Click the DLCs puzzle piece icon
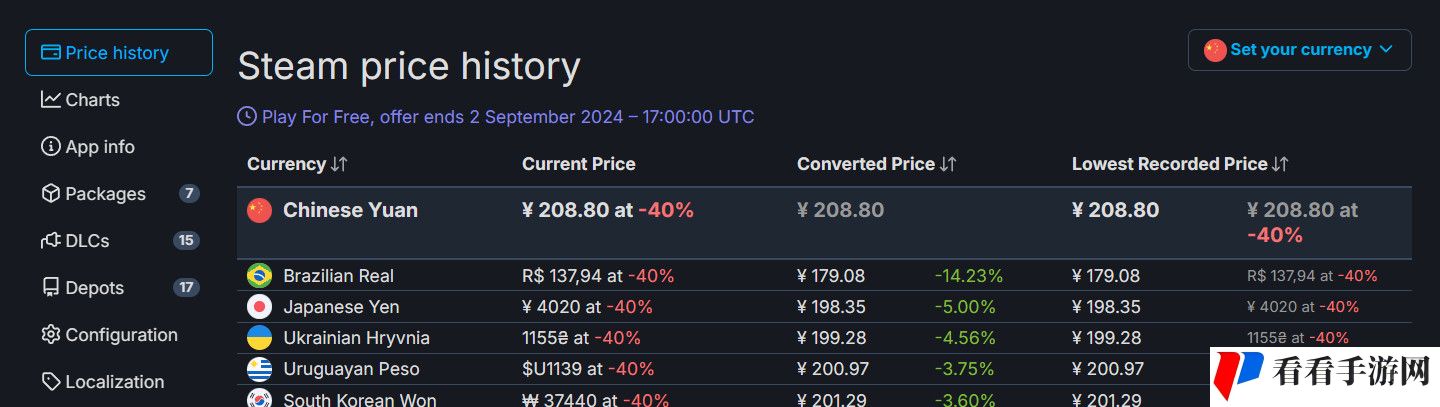The image size is (1440, 407). [x=50, y=241]
